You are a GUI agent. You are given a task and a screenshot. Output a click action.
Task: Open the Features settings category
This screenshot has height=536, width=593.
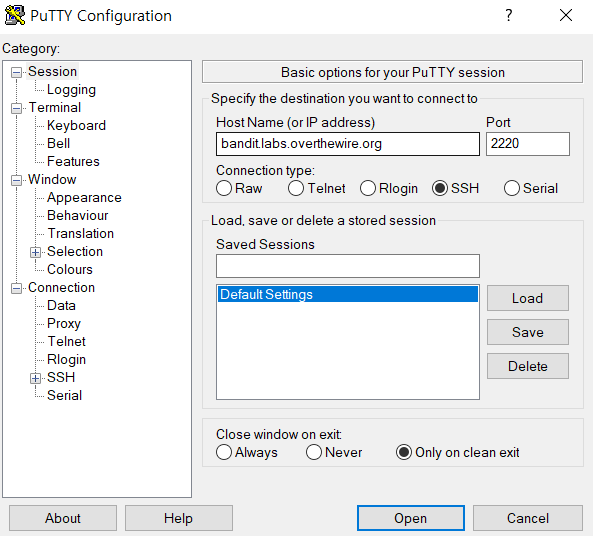[73, 162]
